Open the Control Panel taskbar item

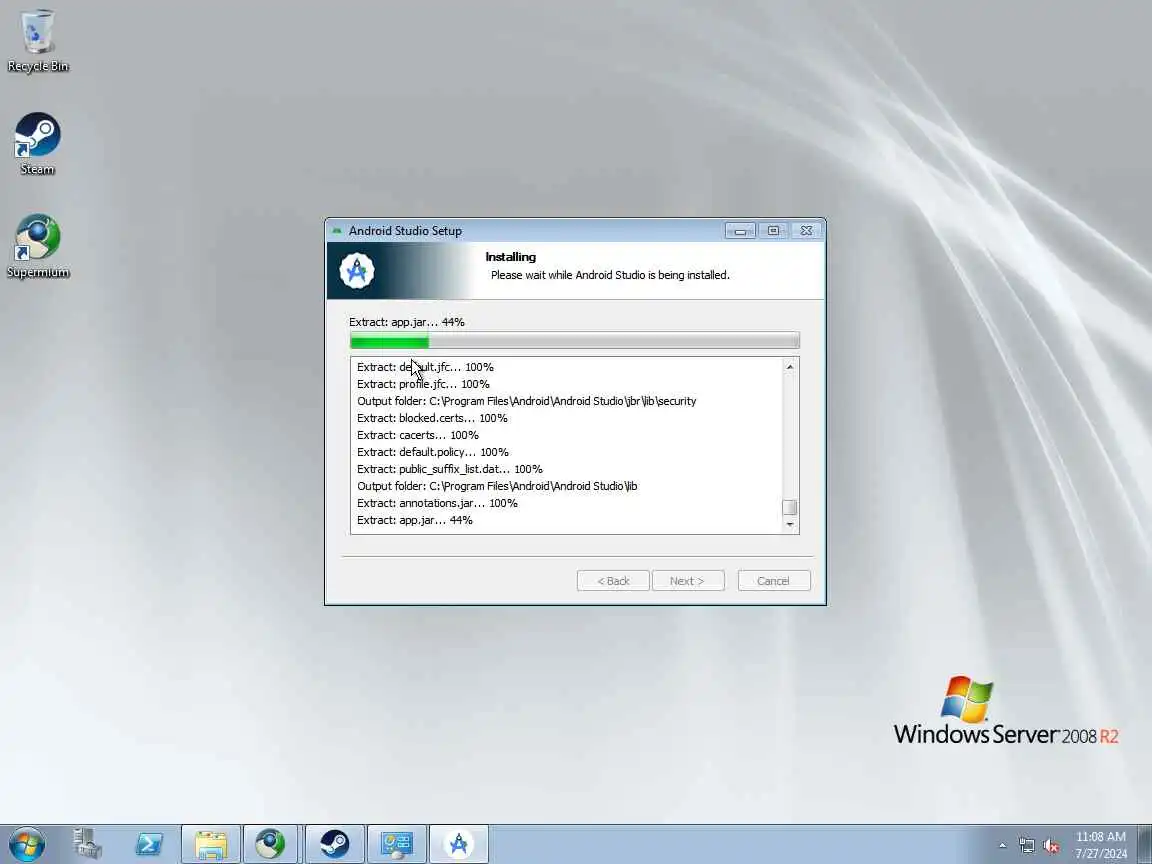(x=397, y=844)
